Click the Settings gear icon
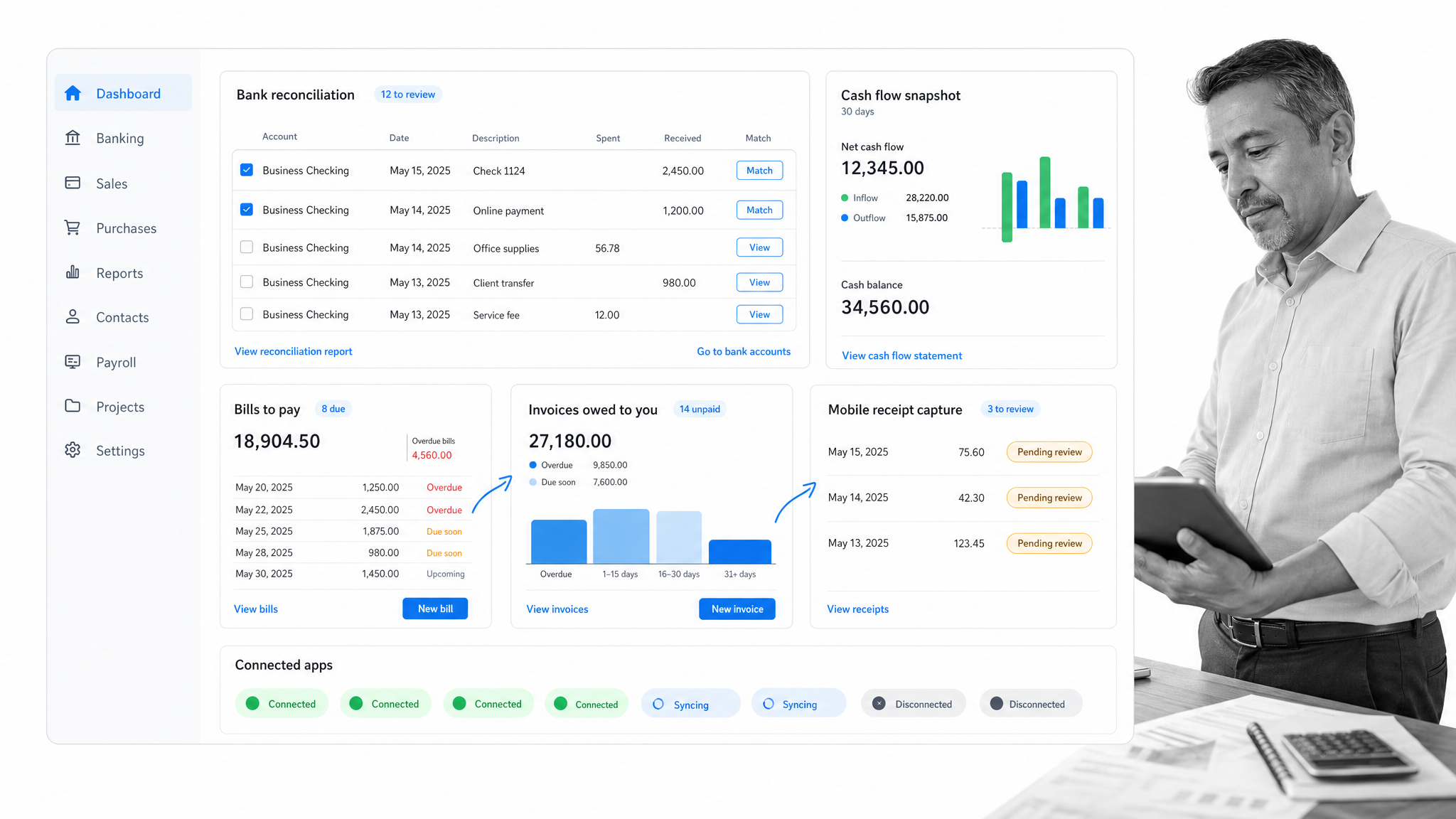Screen dimensions: 1456x819 coord(73,450)
